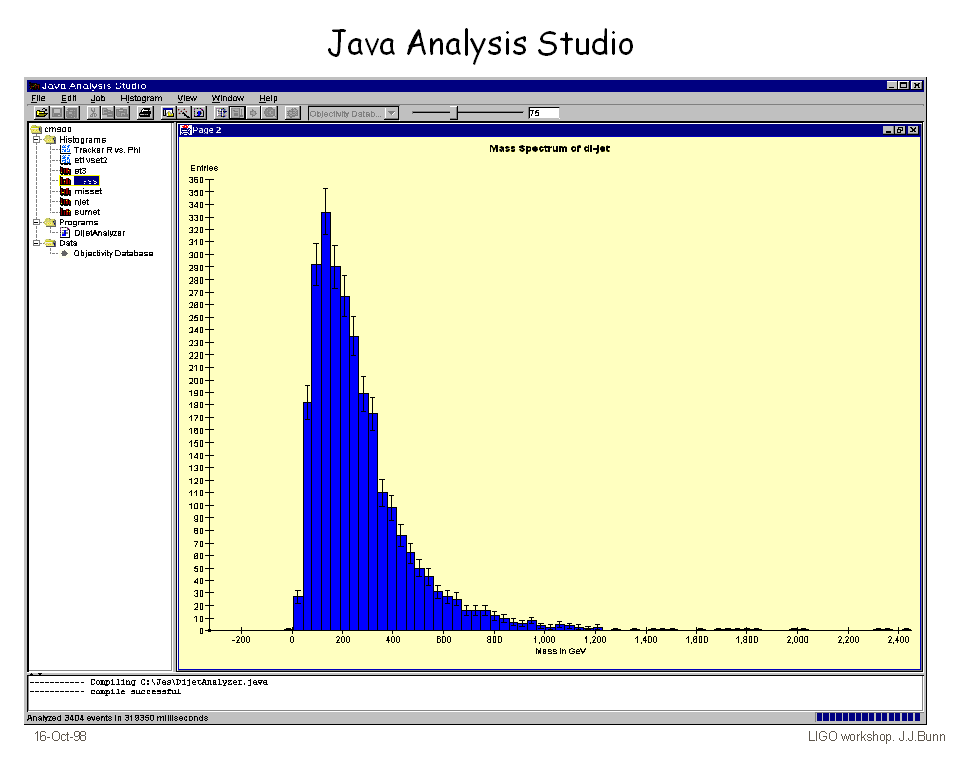Click the text field showing 75

click(x=543, y=113)
